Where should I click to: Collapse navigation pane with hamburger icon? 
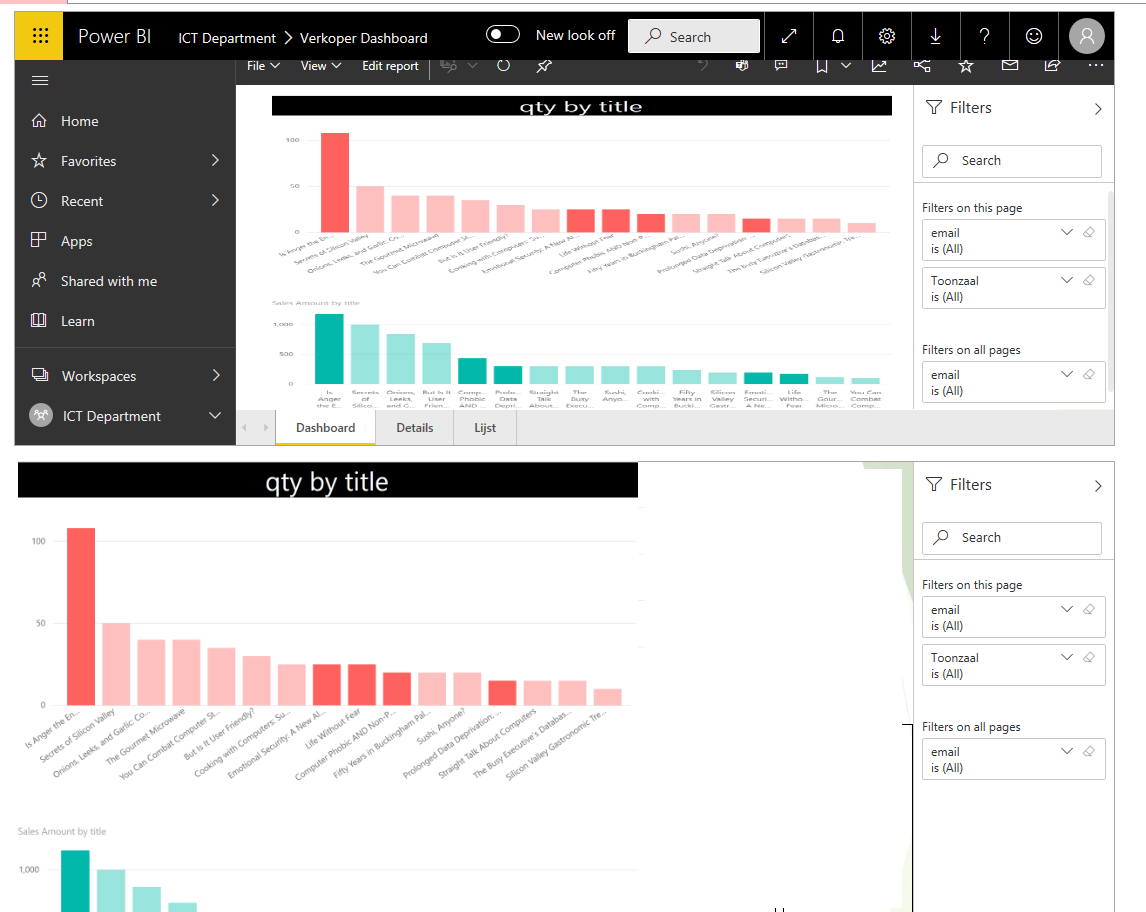40,80
